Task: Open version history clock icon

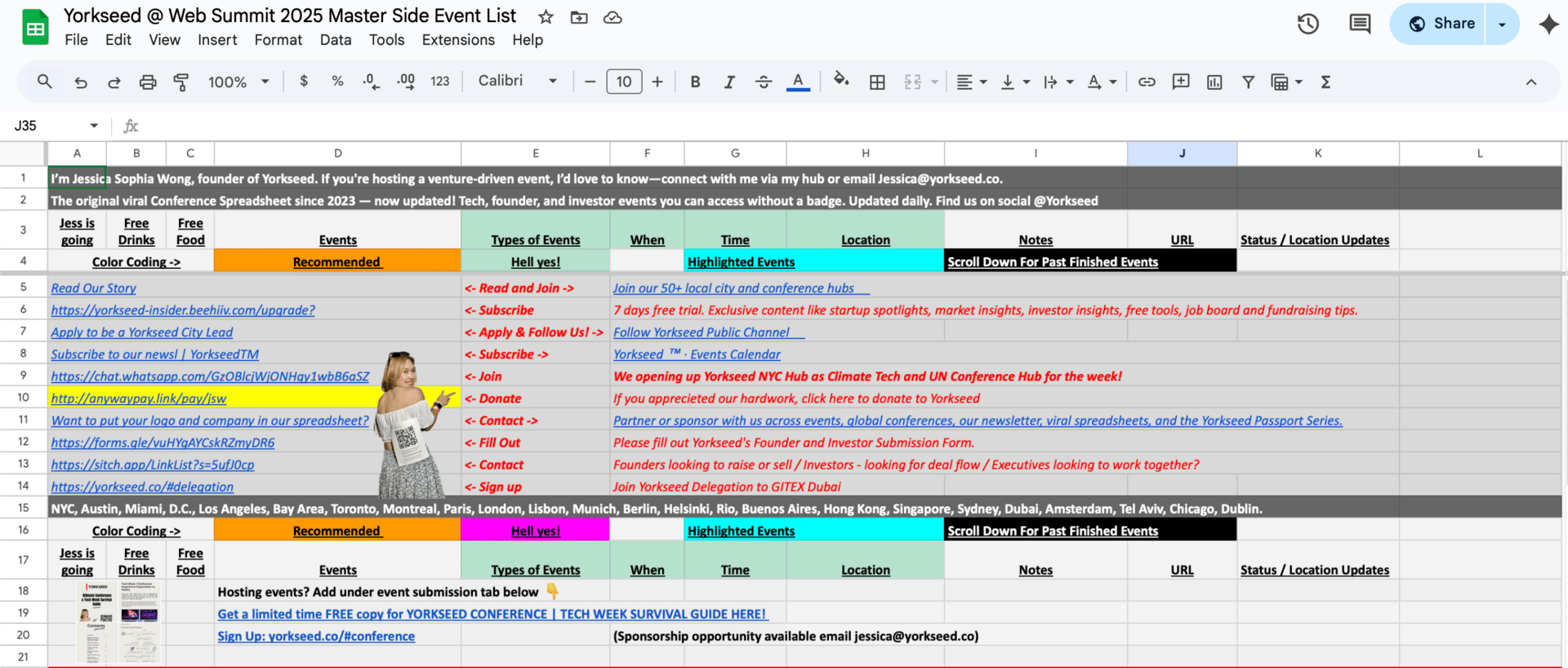Action: click(x=1307, y=24)
